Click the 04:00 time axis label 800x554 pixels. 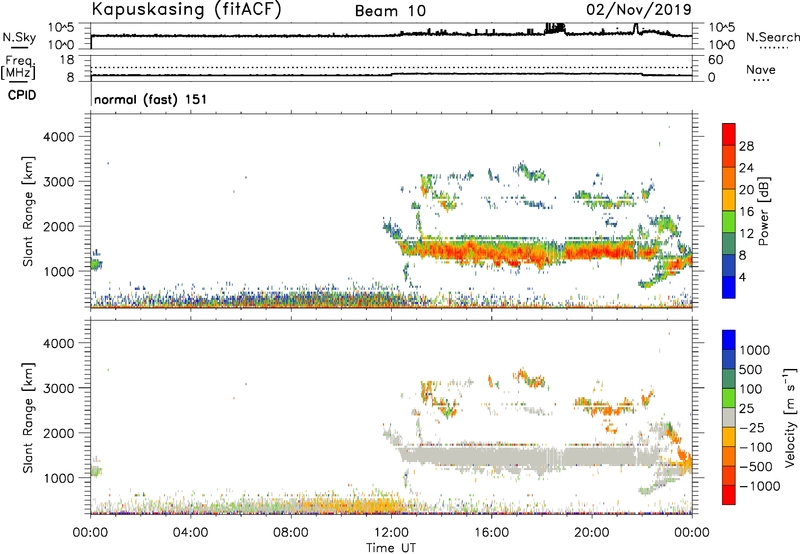click(190, 533)
